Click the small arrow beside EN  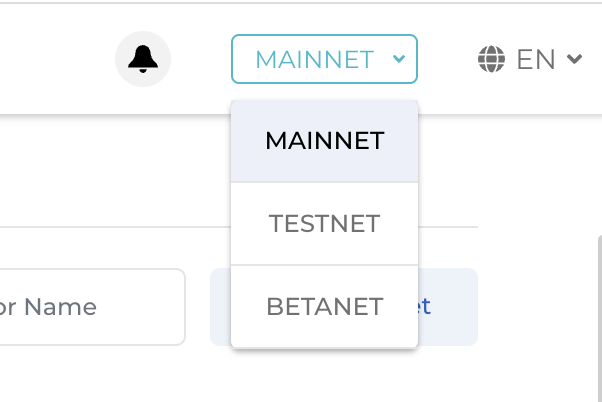(x=574, y=60)
